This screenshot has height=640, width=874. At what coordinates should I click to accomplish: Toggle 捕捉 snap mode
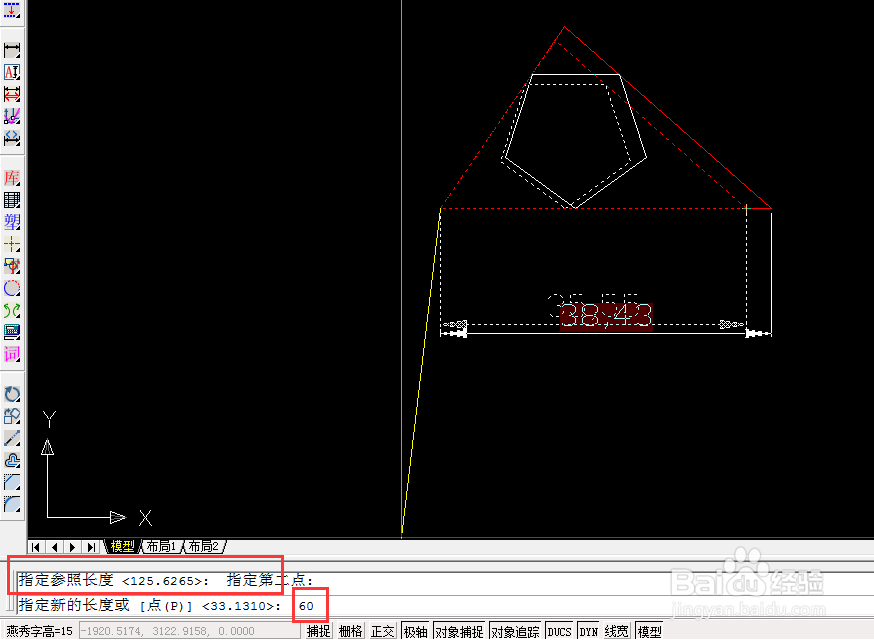pyautogui.click(x=319, y=631)
